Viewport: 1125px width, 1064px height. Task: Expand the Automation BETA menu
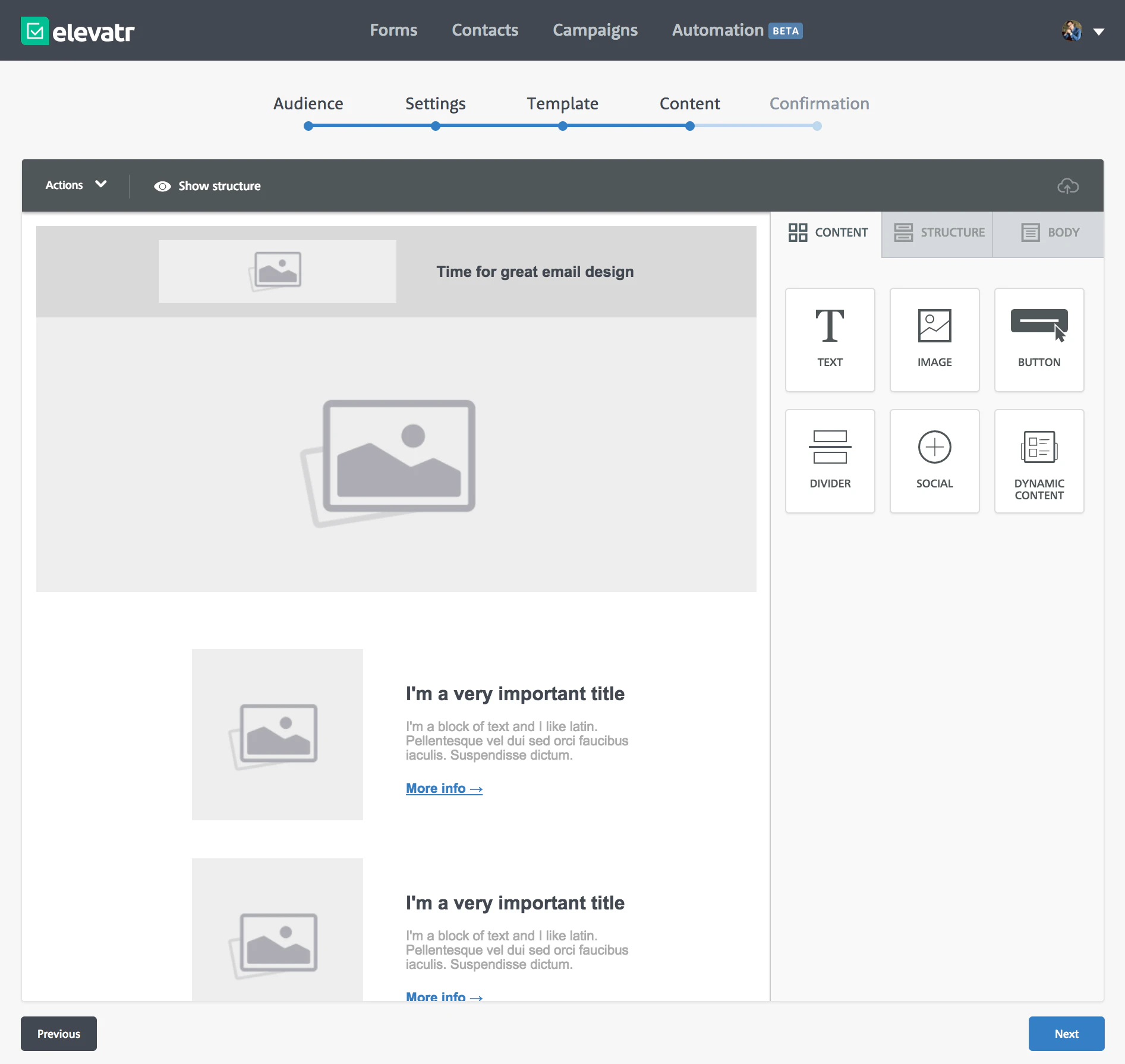(736, 30)
